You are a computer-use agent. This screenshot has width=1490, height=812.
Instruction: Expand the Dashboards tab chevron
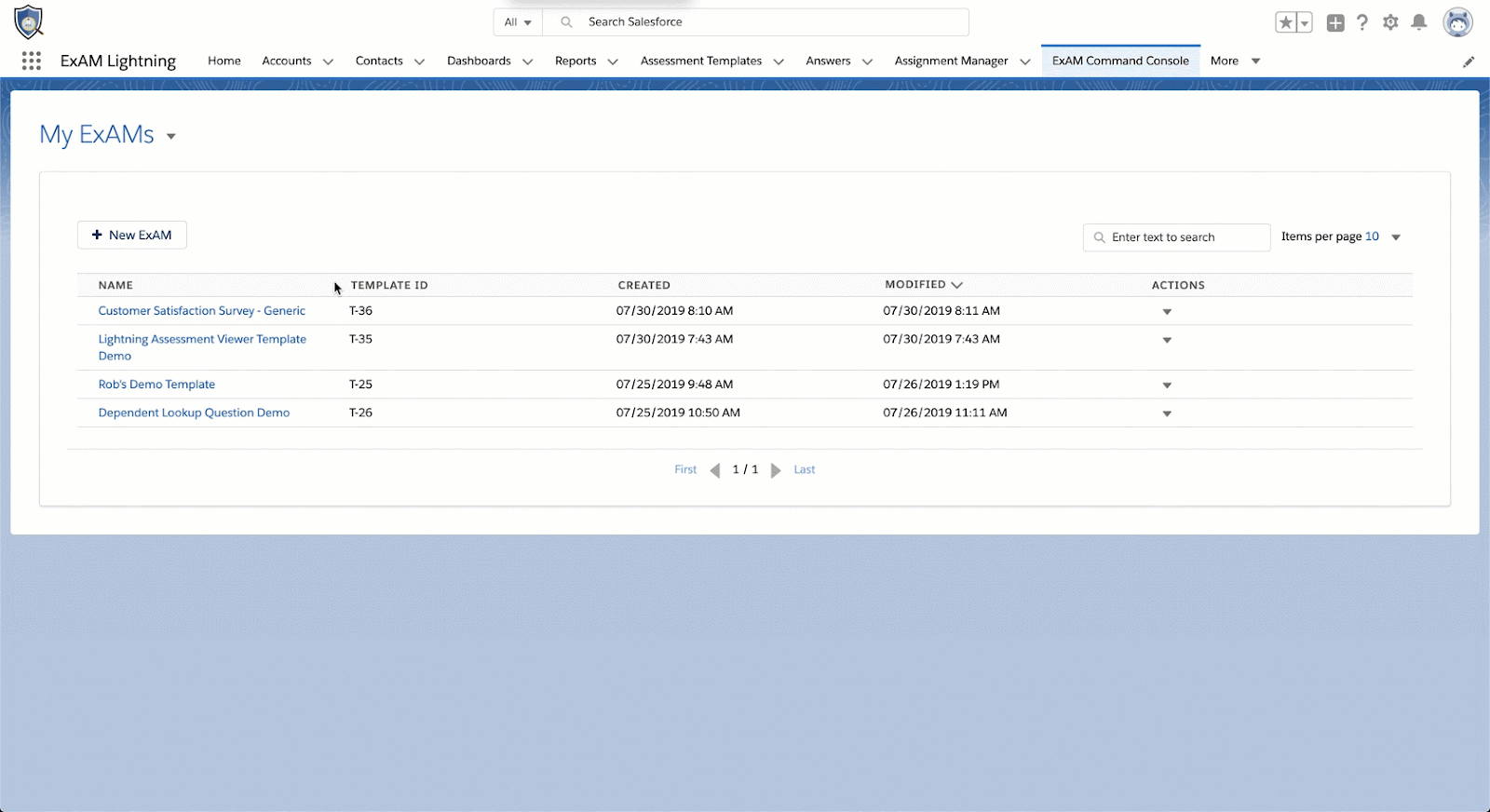pos(527,61)
